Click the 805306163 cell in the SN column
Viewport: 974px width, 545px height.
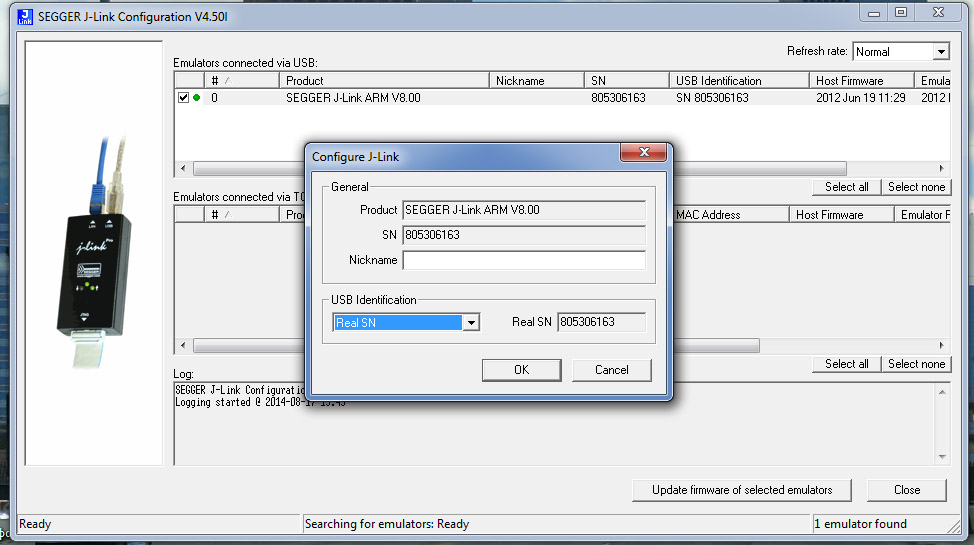coord(618,98)
